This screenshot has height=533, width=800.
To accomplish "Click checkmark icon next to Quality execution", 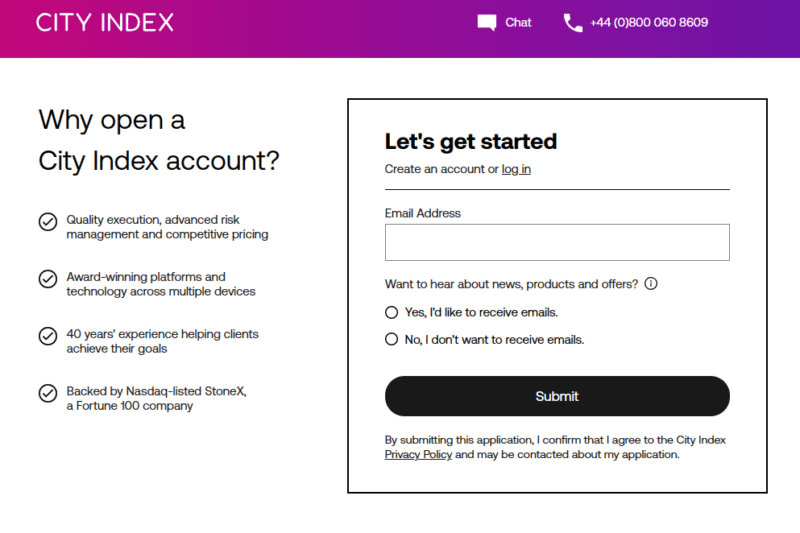I will click(x=47, y=222).
